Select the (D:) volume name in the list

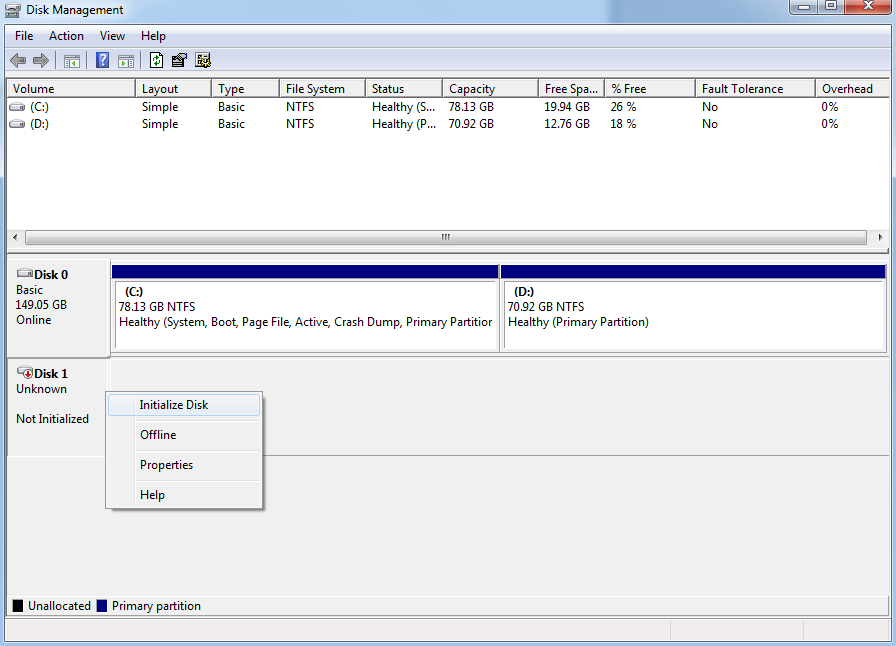[x=39, y=124]
